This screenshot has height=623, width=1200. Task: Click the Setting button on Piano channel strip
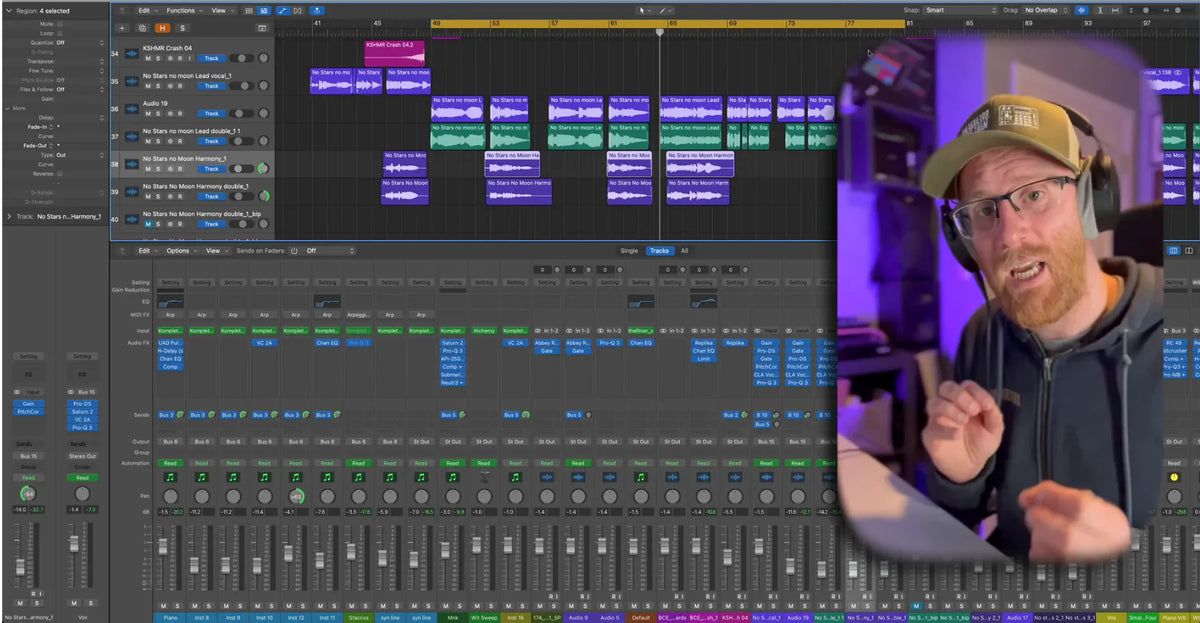click(169, 283)
